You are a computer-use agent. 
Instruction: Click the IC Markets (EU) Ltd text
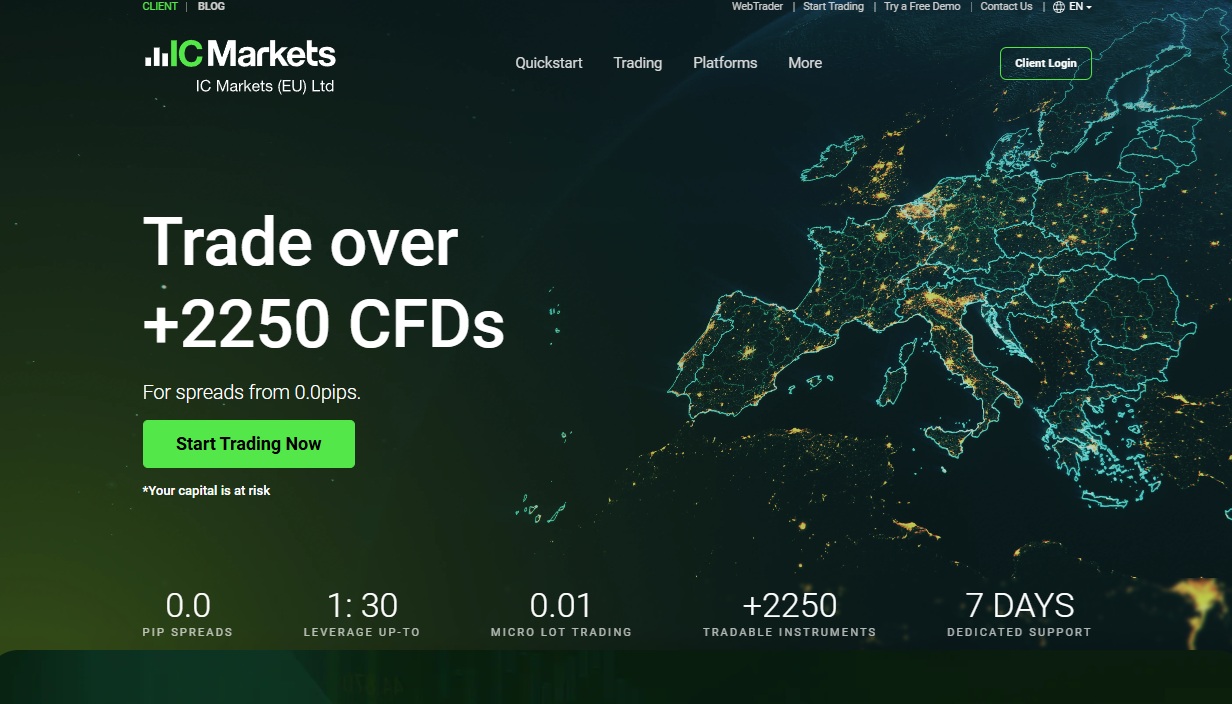coord(265,87)
